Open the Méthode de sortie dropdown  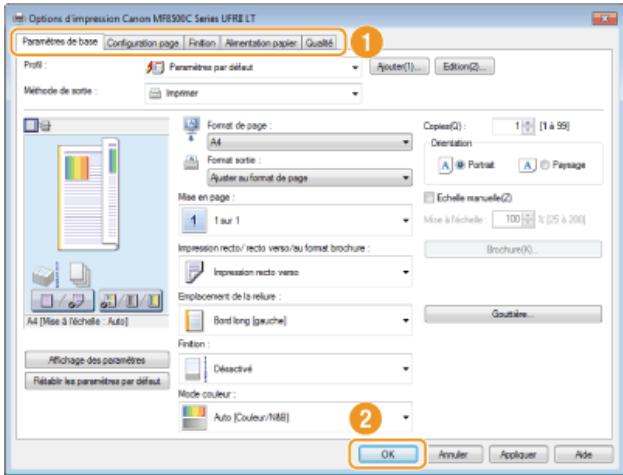pos(253,93)
